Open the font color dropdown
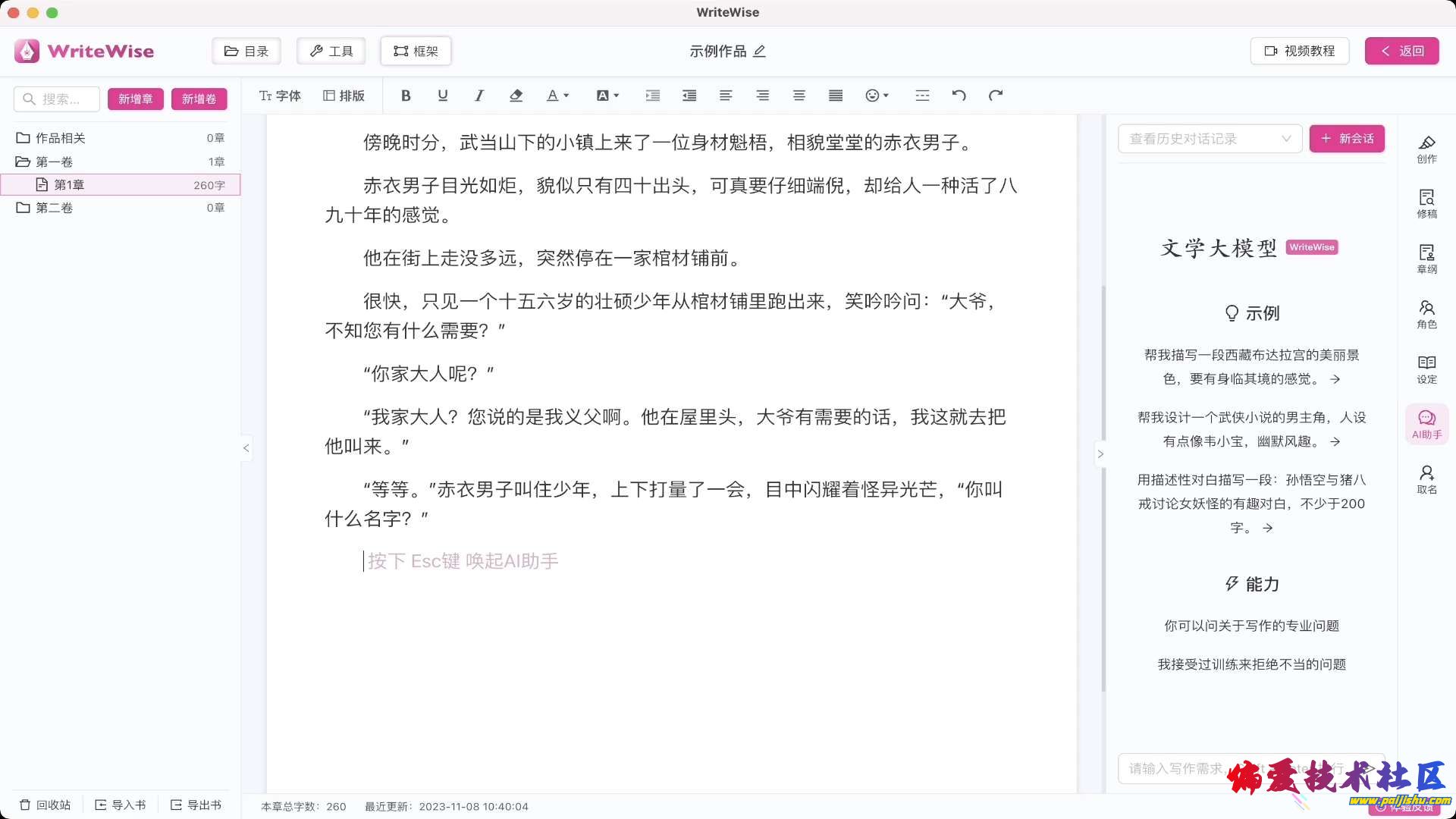This screenshot has width=1456, height=819. pyautogui.click(x=558, y=96)
